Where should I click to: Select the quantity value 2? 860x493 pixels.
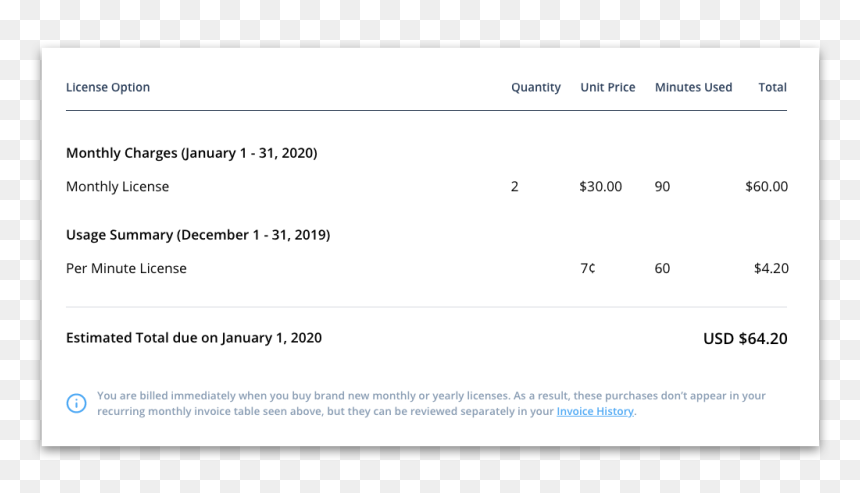coord(514,186)
